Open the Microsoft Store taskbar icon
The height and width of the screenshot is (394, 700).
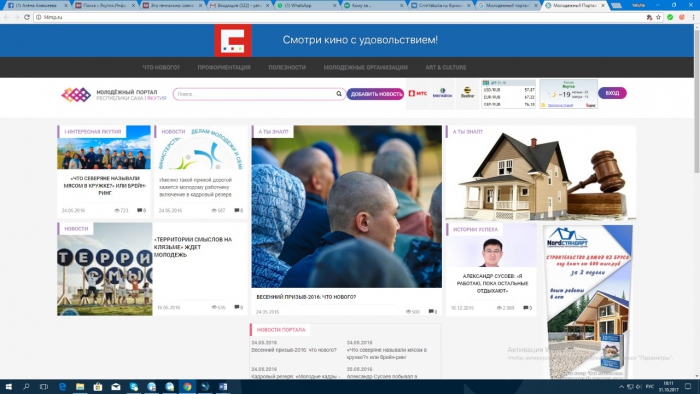pyautogui.click(x=98, y=387)
